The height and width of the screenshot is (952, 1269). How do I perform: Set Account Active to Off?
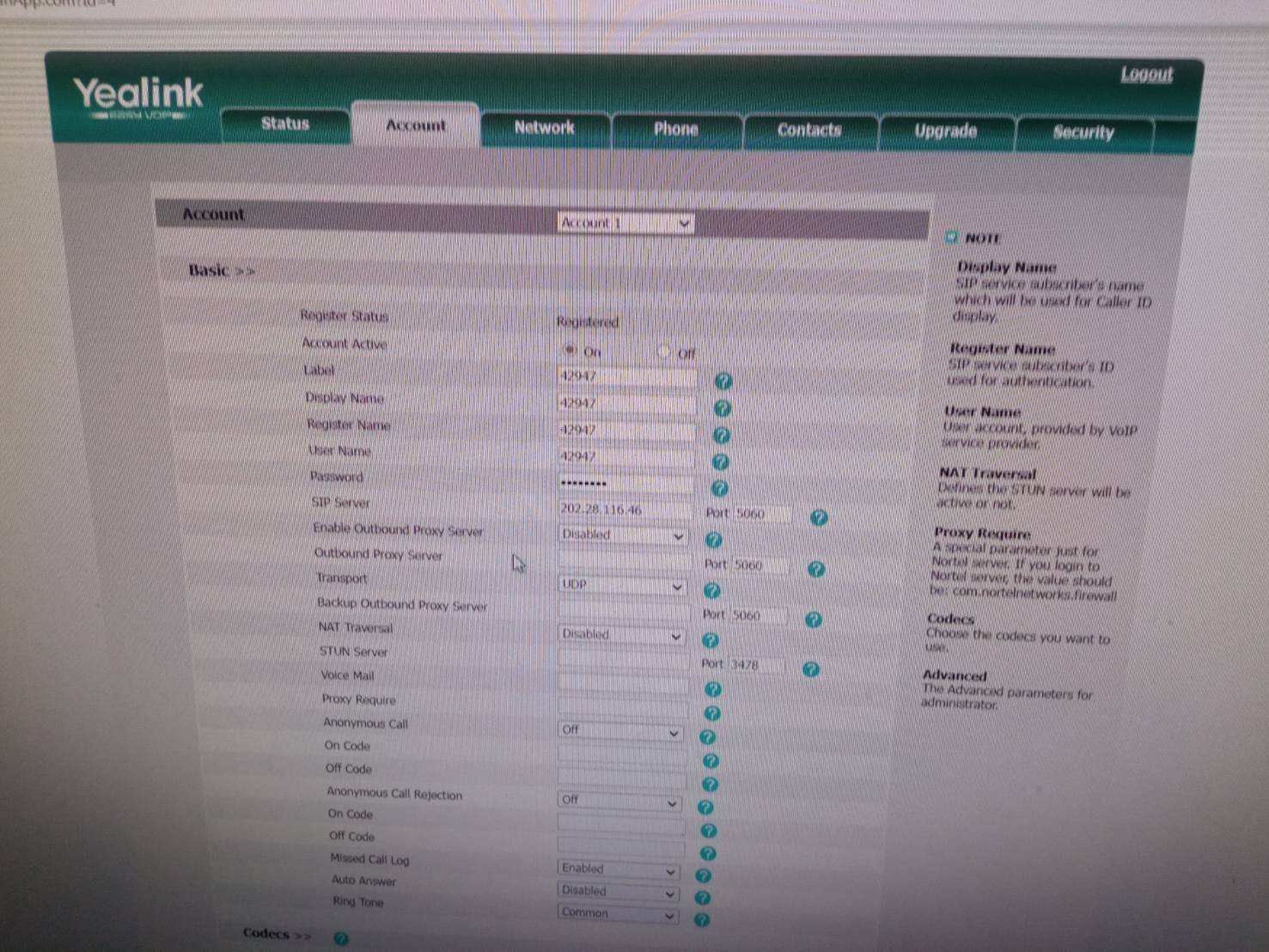click(663, 351)
